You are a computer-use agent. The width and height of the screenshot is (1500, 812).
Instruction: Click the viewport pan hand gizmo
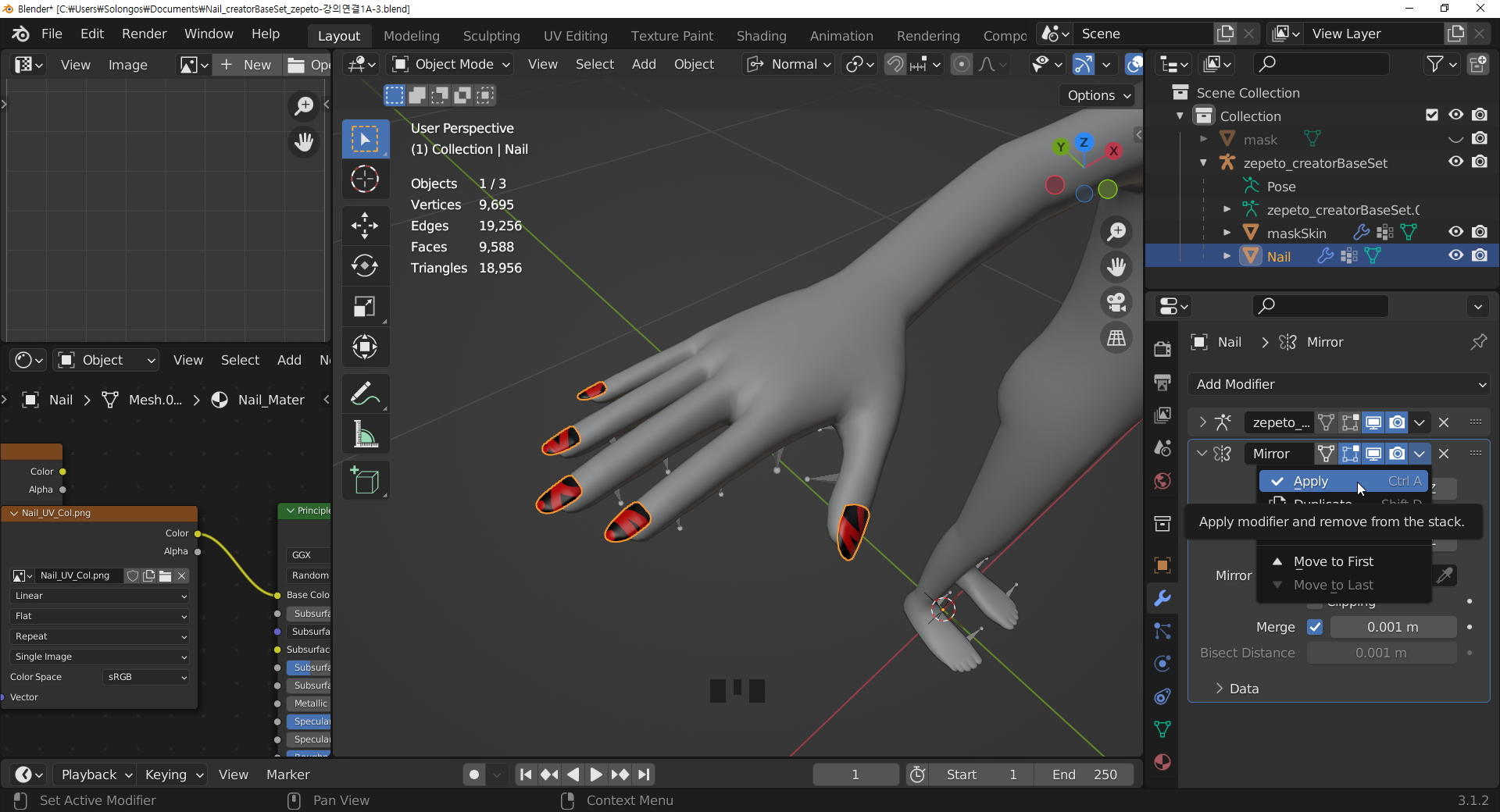1116,267
